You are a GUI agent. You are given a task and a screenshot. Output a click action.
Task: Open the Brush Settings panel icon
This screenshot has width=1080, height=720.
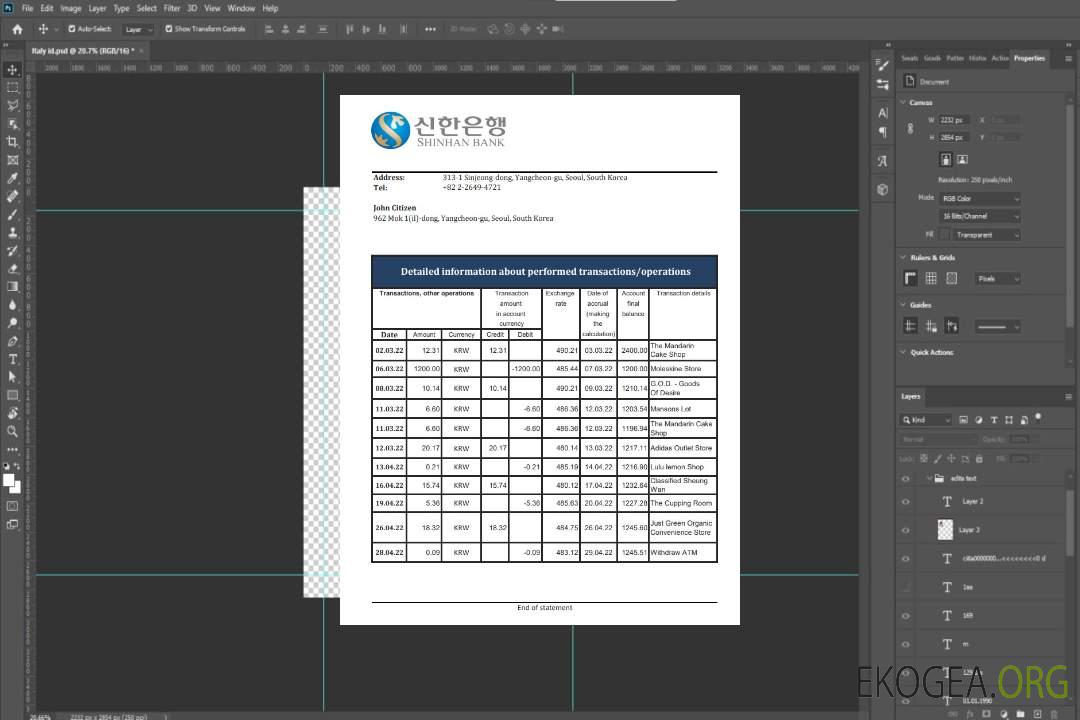point(883,65)
